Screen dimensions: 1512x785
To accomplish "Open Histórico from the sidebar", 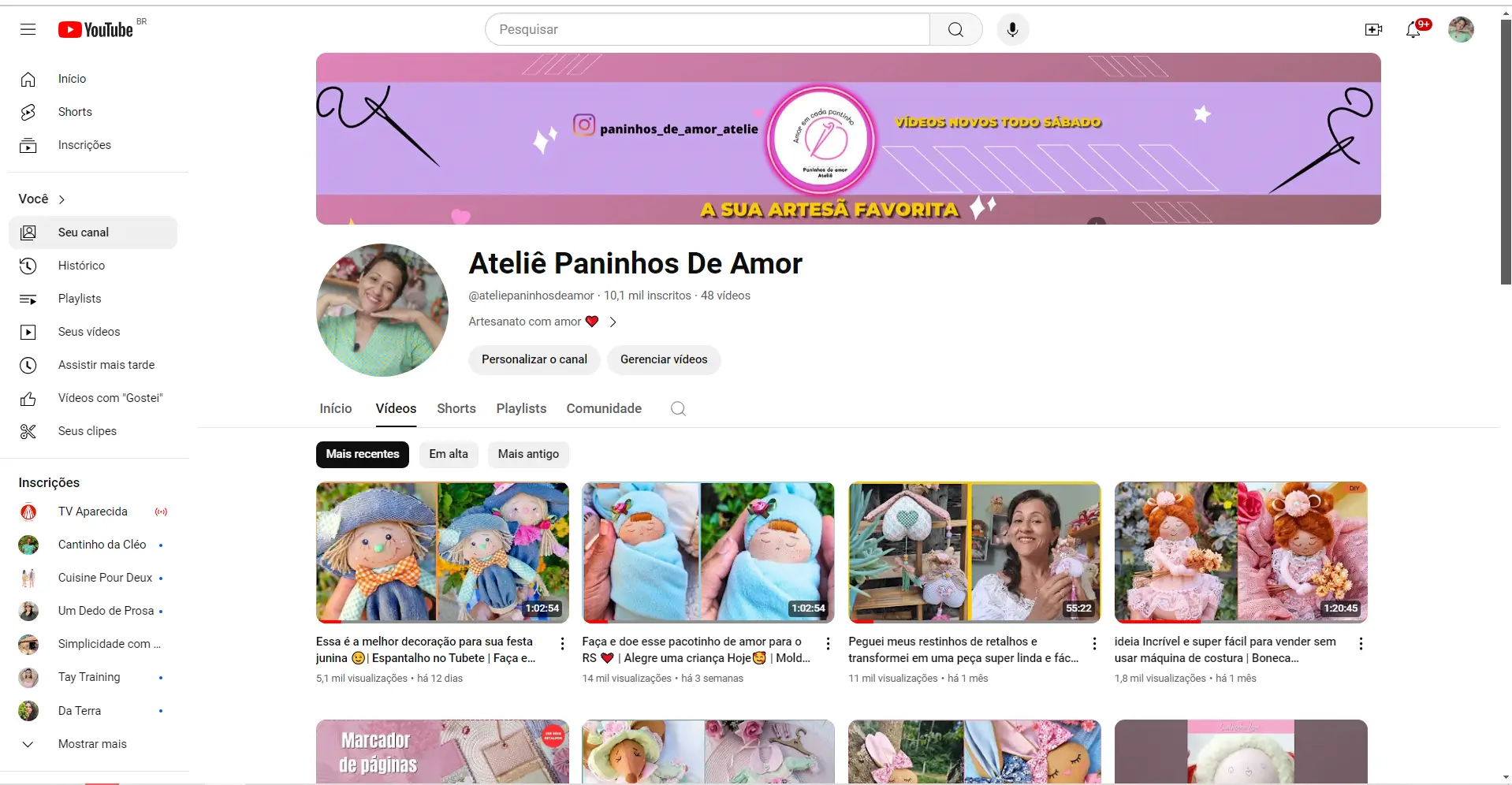I will click(x=93, y=266).
